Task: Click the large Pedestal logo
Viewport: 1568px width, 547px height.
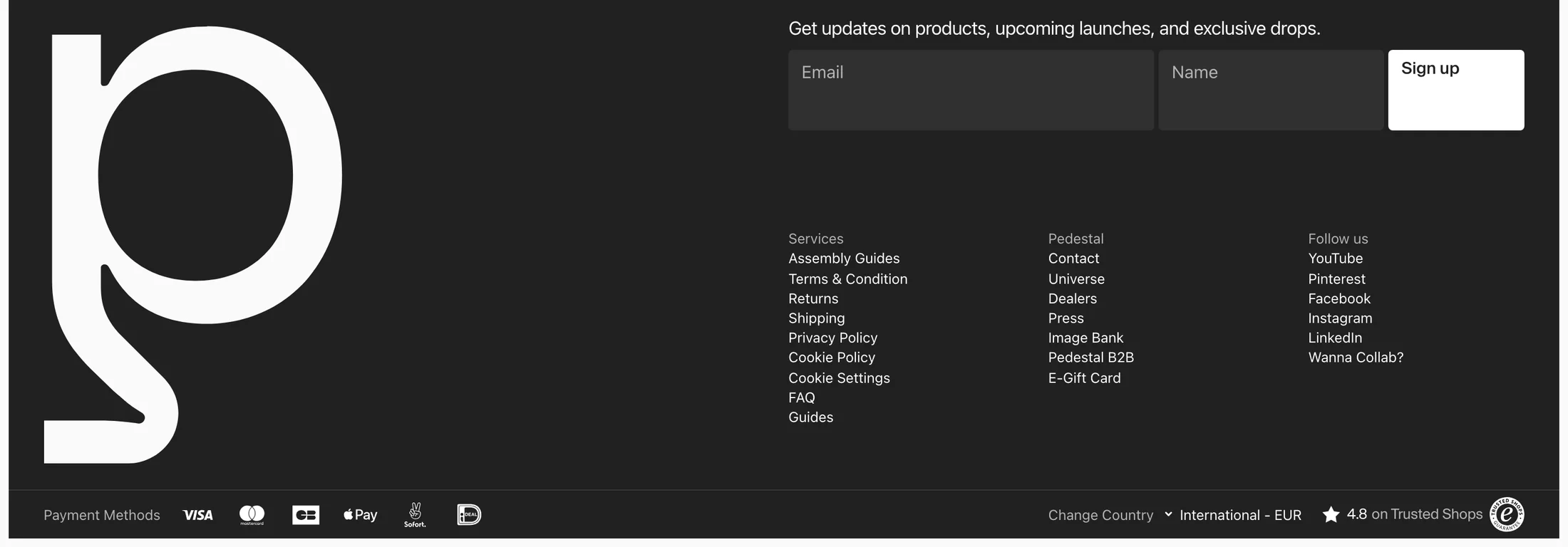Action: pyautogui.click(x=192, y=245)
